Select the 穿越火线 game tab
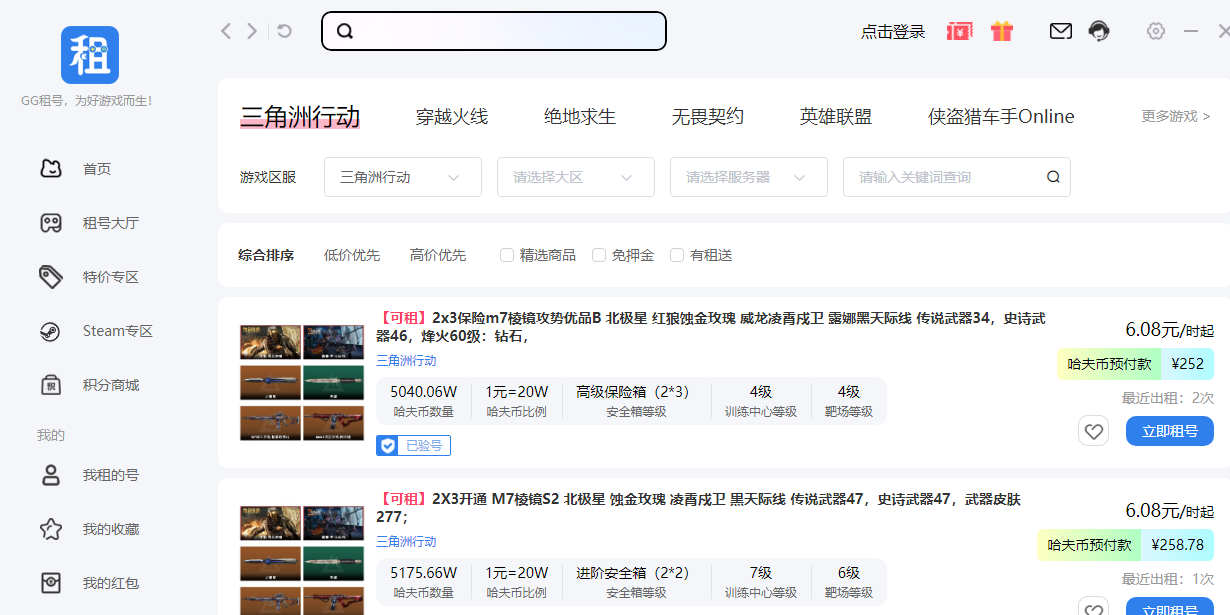Image resolution: width=1230 pixels, height=615 pixels. pos(452,116)
